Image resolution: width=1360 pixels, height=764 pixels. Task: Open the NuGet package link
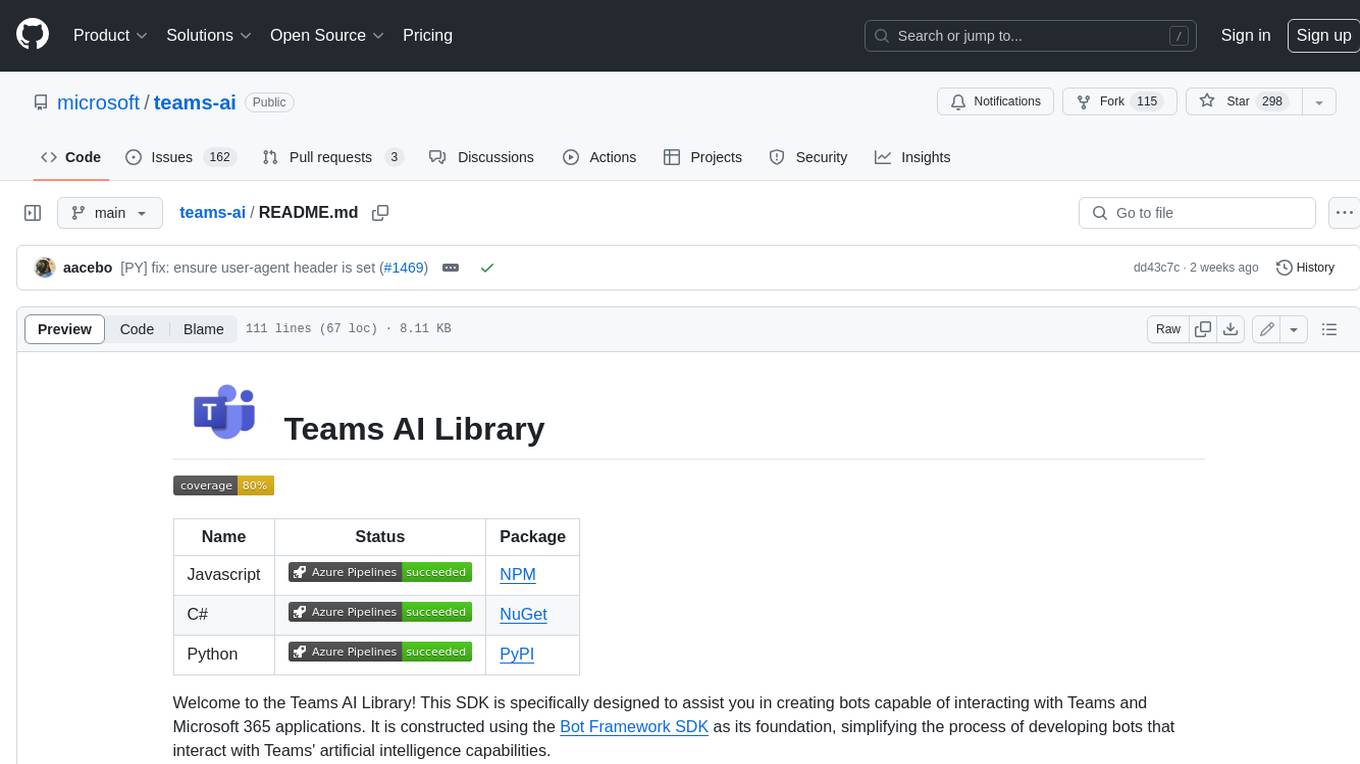tap(523, 614)
